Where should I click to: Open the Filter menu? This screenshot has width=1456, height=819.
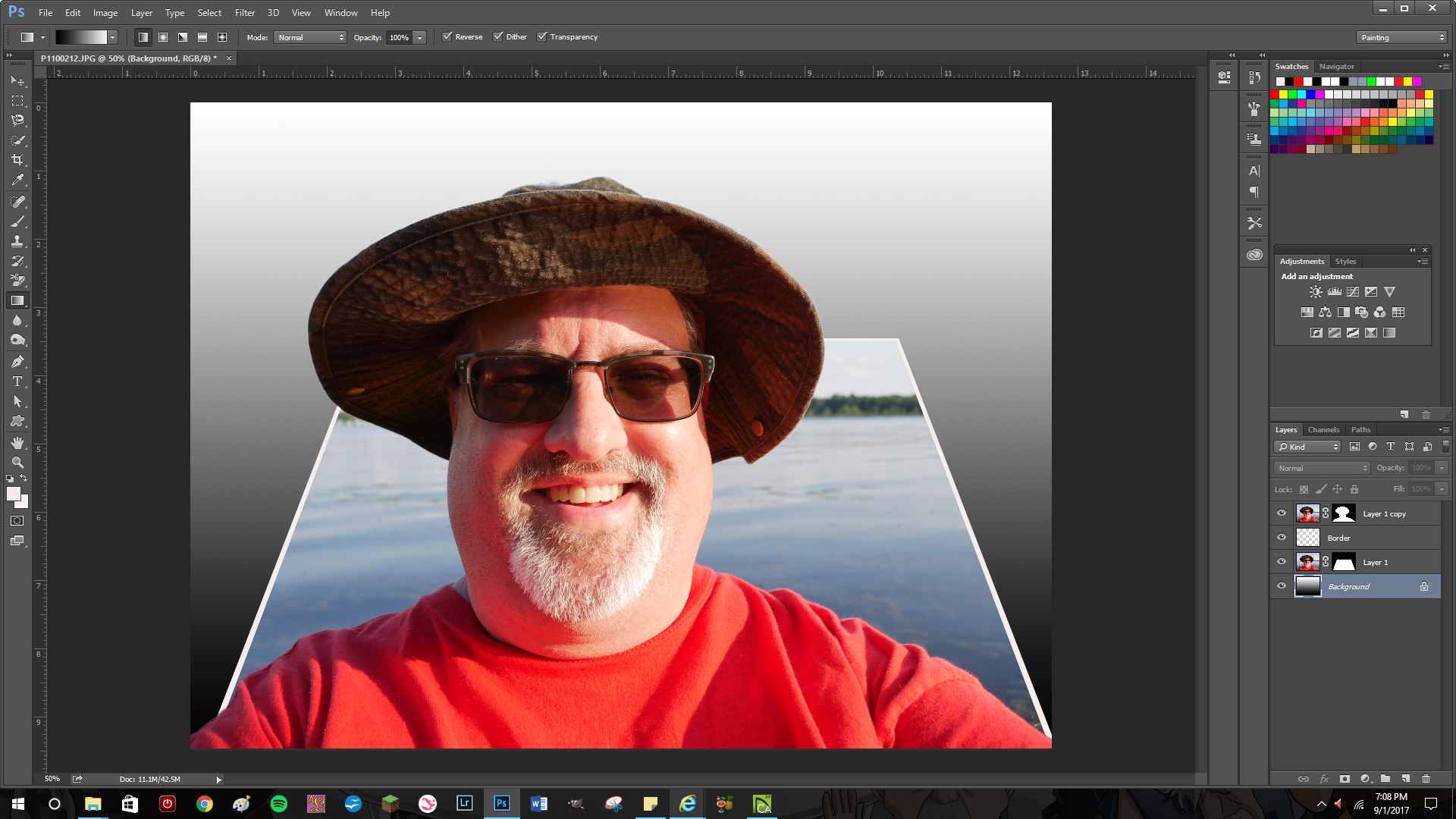click(x=244, y=13)
